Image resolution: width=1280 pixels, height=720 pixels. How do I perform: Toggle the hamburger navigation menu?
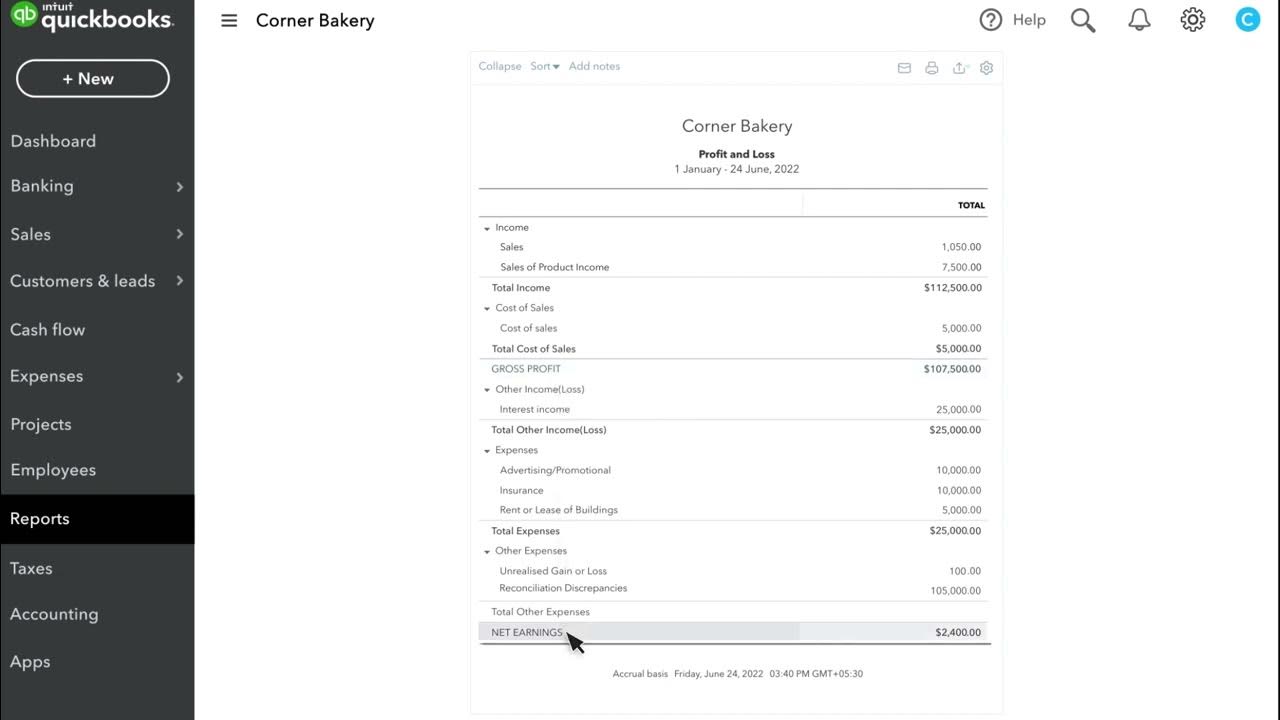[229, 20]
